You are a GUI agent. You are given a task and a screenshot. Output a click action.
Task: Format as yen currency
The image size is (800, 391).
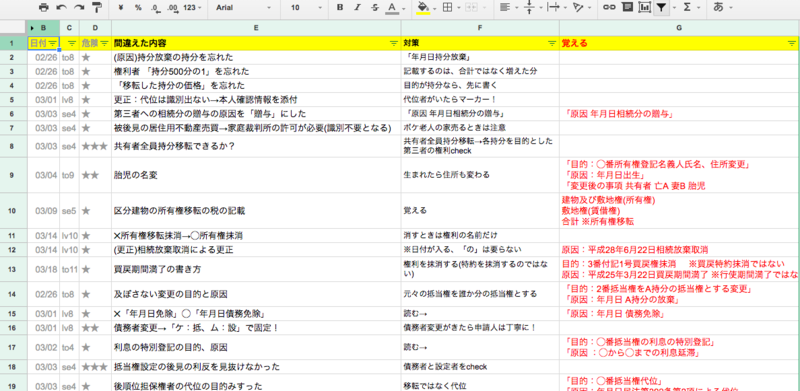coord(120,8)
